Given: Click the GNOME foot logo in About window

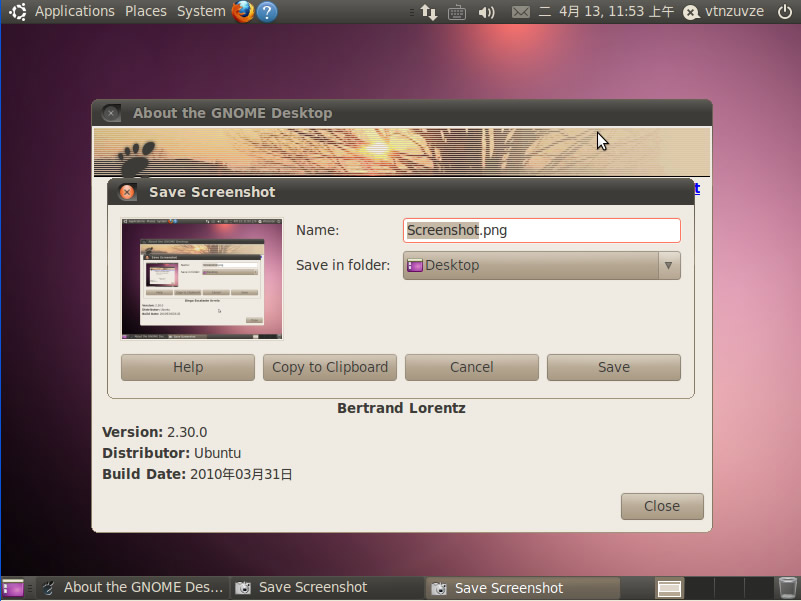Looking at the screenshot, I should pyautogui.click(x=135, y=159).
